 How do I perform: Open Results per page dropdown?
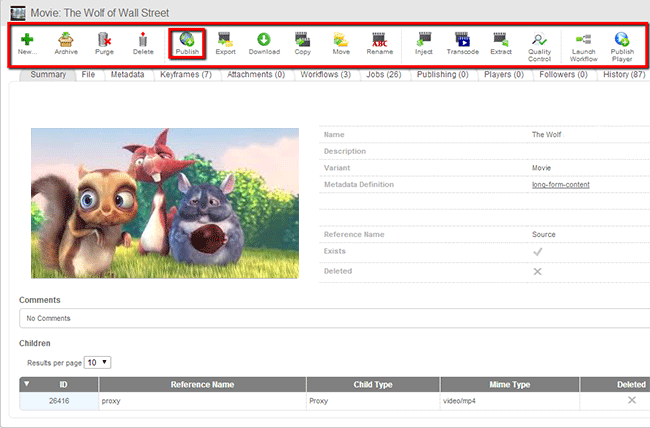[98, 362]
